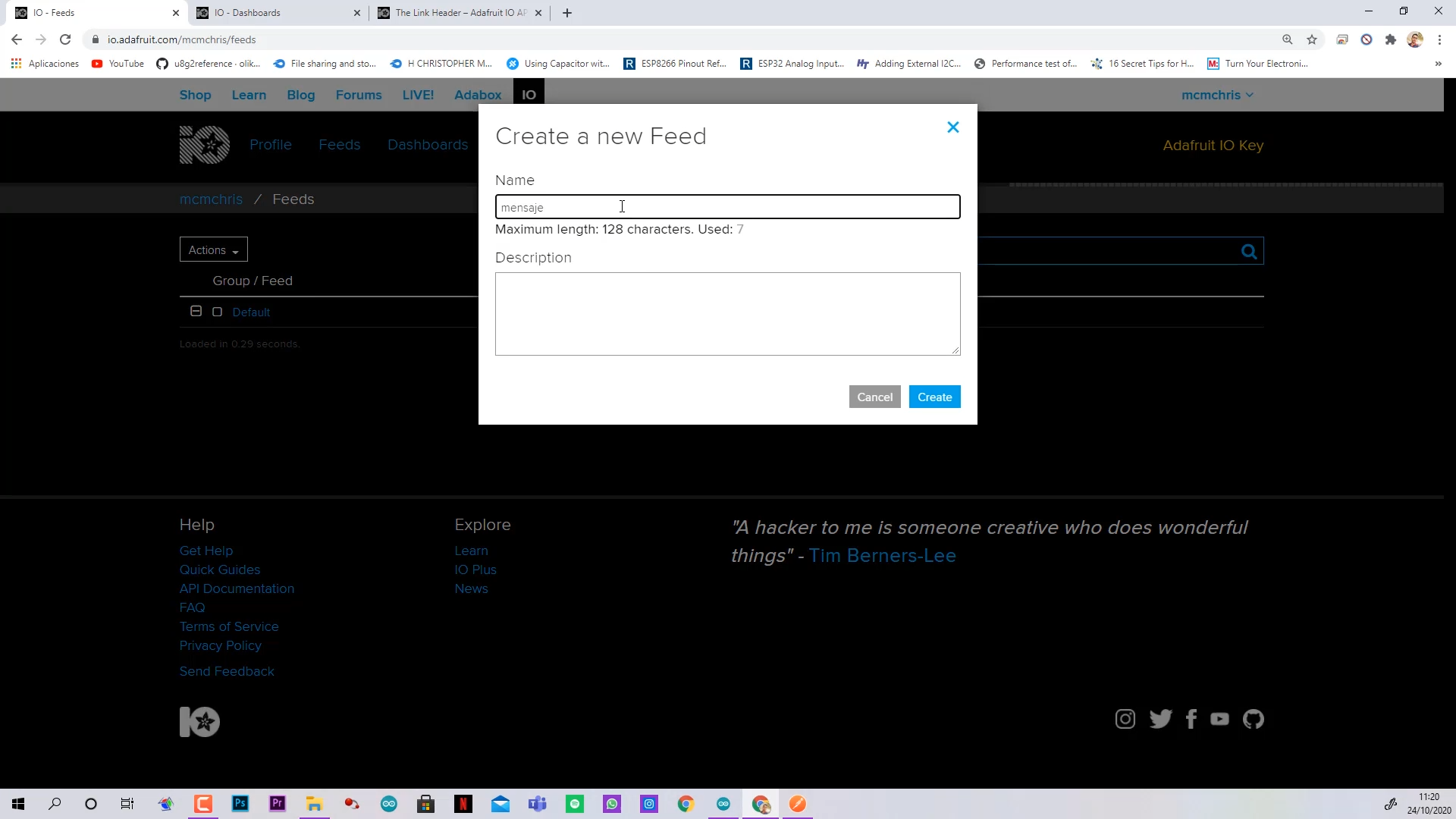Click the Twitter icon in footer
Viewport: 1456px width, 819px height.
pos(1160,718)
